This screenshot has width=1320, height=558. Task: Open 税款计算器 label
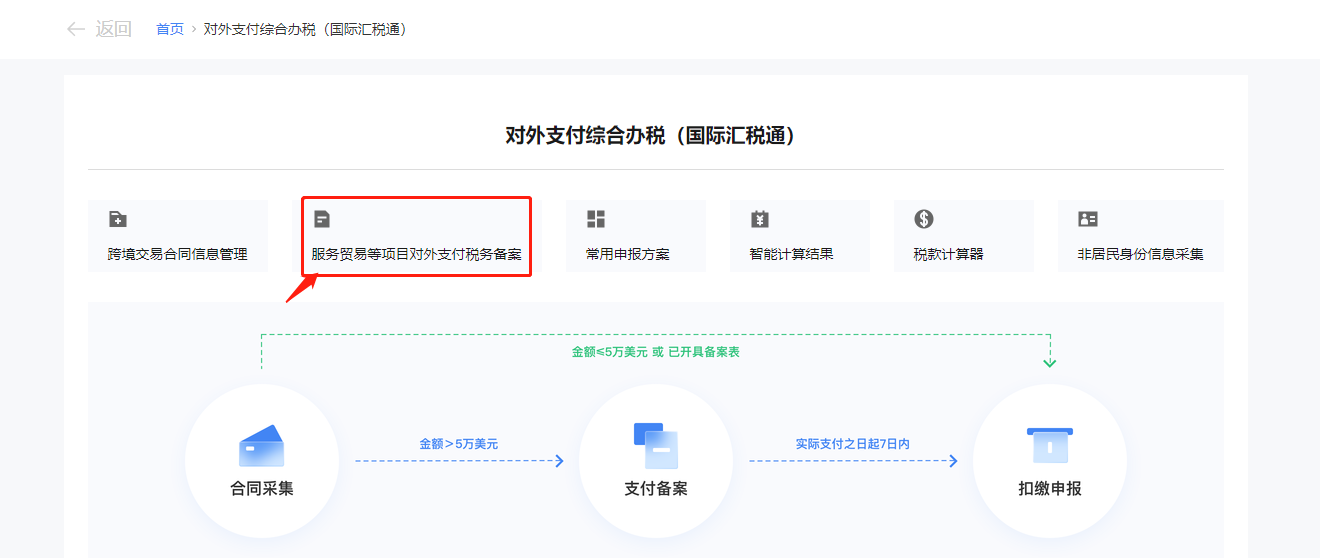coord(948,254)
